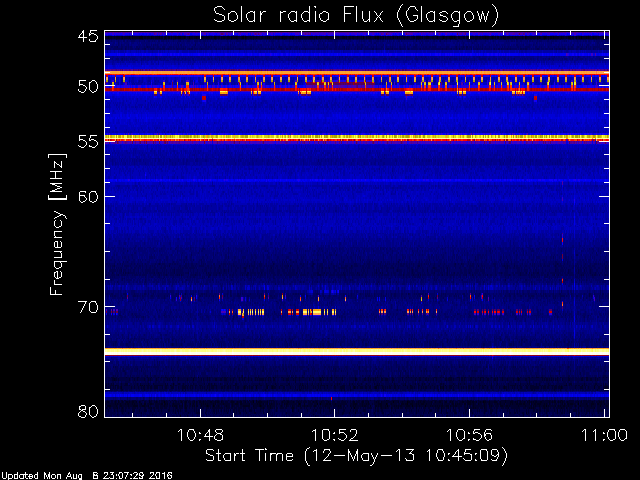Click the bright yellow emission band near 74 MHz
This screenshot has height=480, width=640.
tap(357, 351)
